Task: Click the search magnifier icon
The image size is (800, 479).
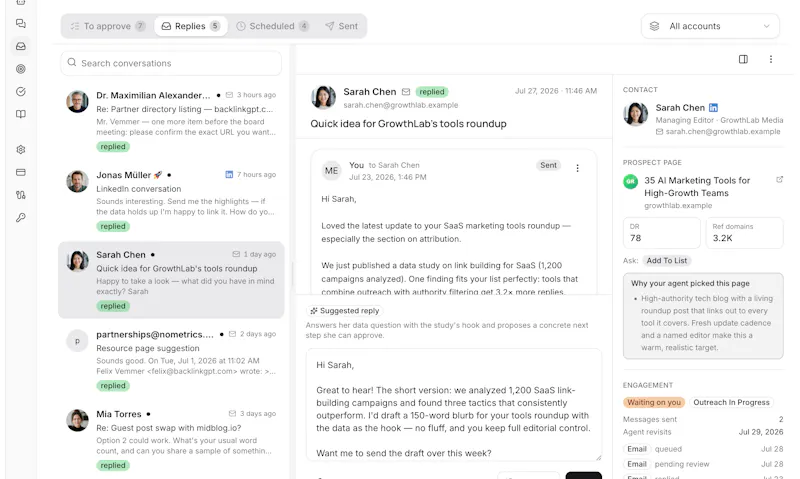Action: [x=72, y=62]
